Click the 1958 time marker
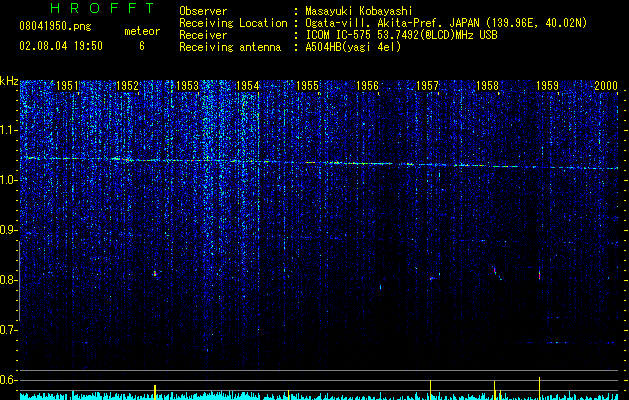The height and width of the screenshot is (400, 629). coord(487,86)
